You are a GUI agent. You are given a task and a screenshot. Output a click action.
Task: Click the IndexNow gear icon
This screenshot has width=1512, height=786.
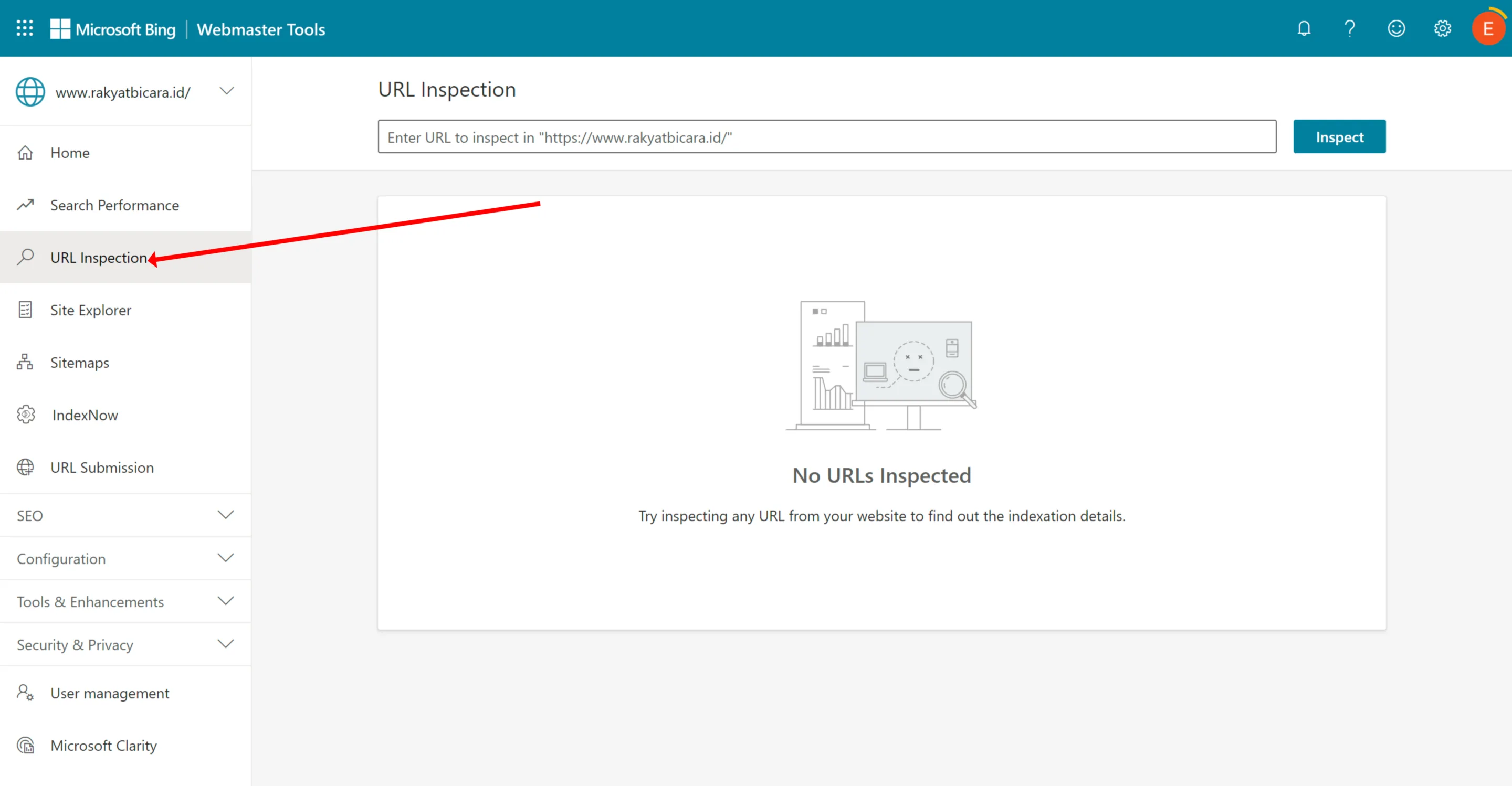click(x=26, y=415)
